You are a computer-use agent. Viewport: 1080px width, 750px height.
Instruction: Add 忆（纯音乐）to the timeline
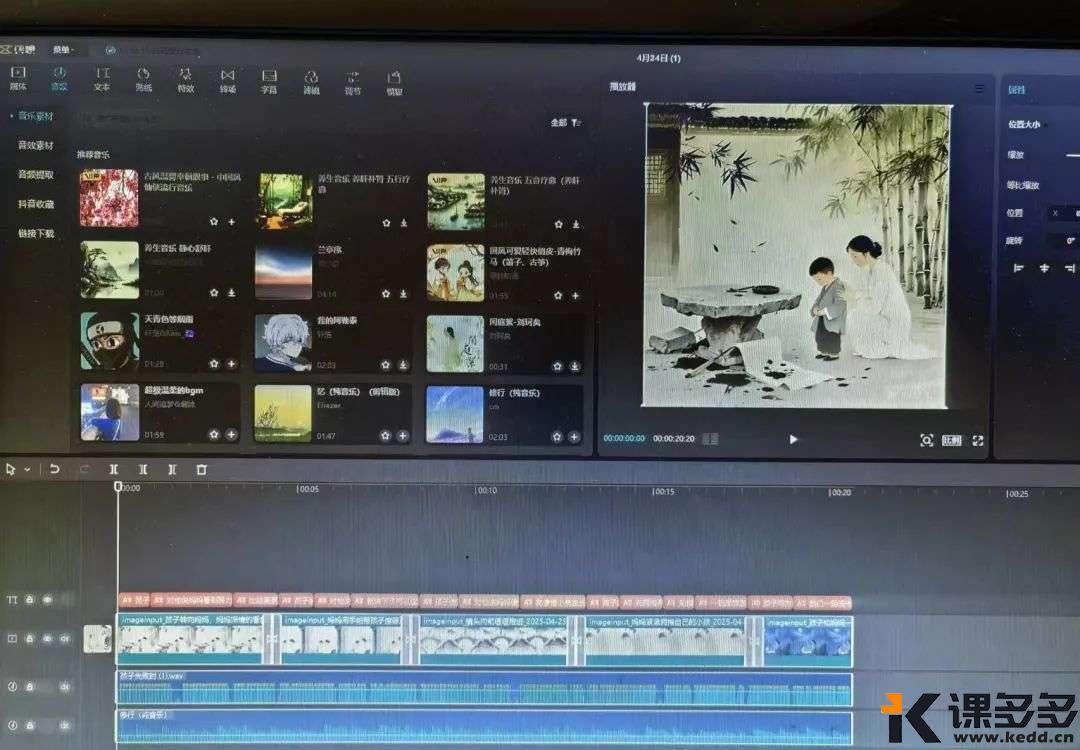403,436
